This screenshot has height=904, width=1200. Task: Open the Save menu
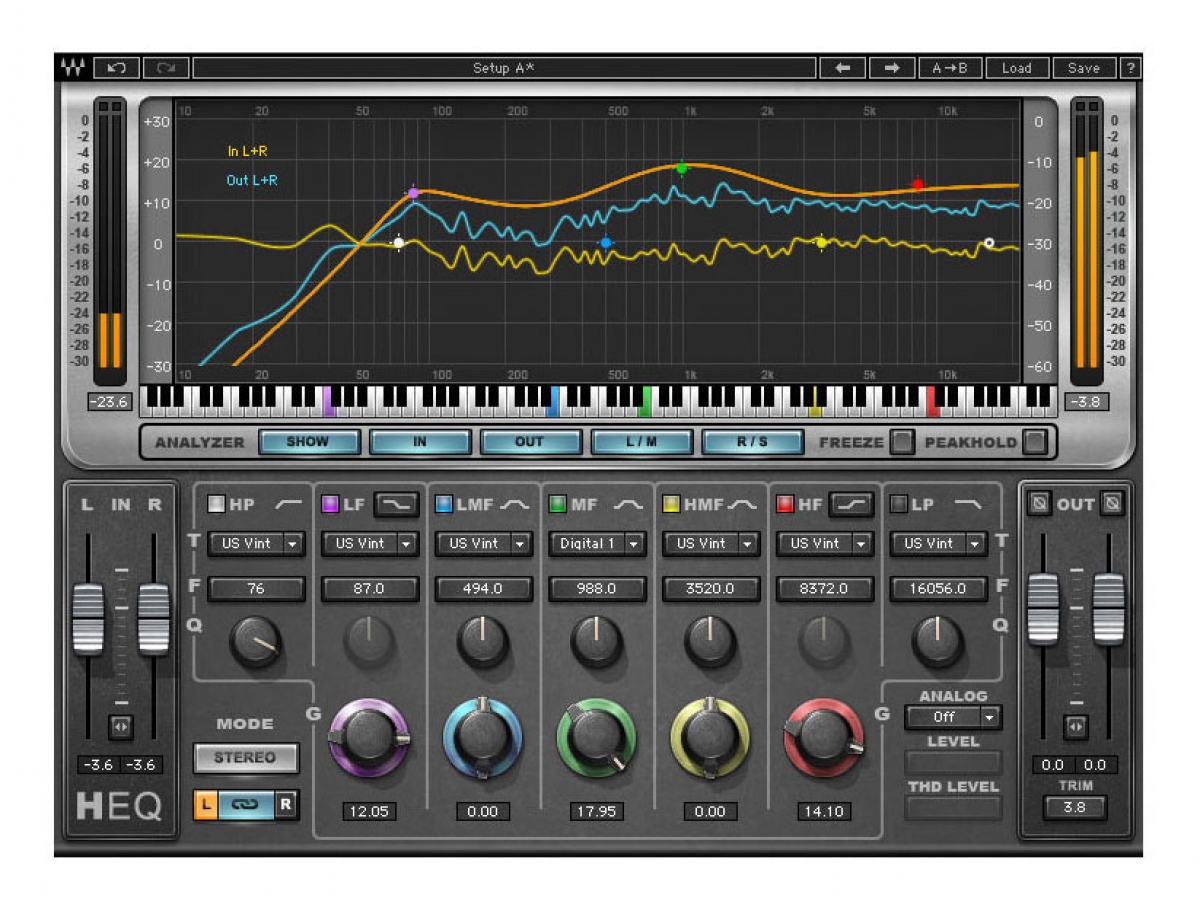click(x=1084, y=68)
